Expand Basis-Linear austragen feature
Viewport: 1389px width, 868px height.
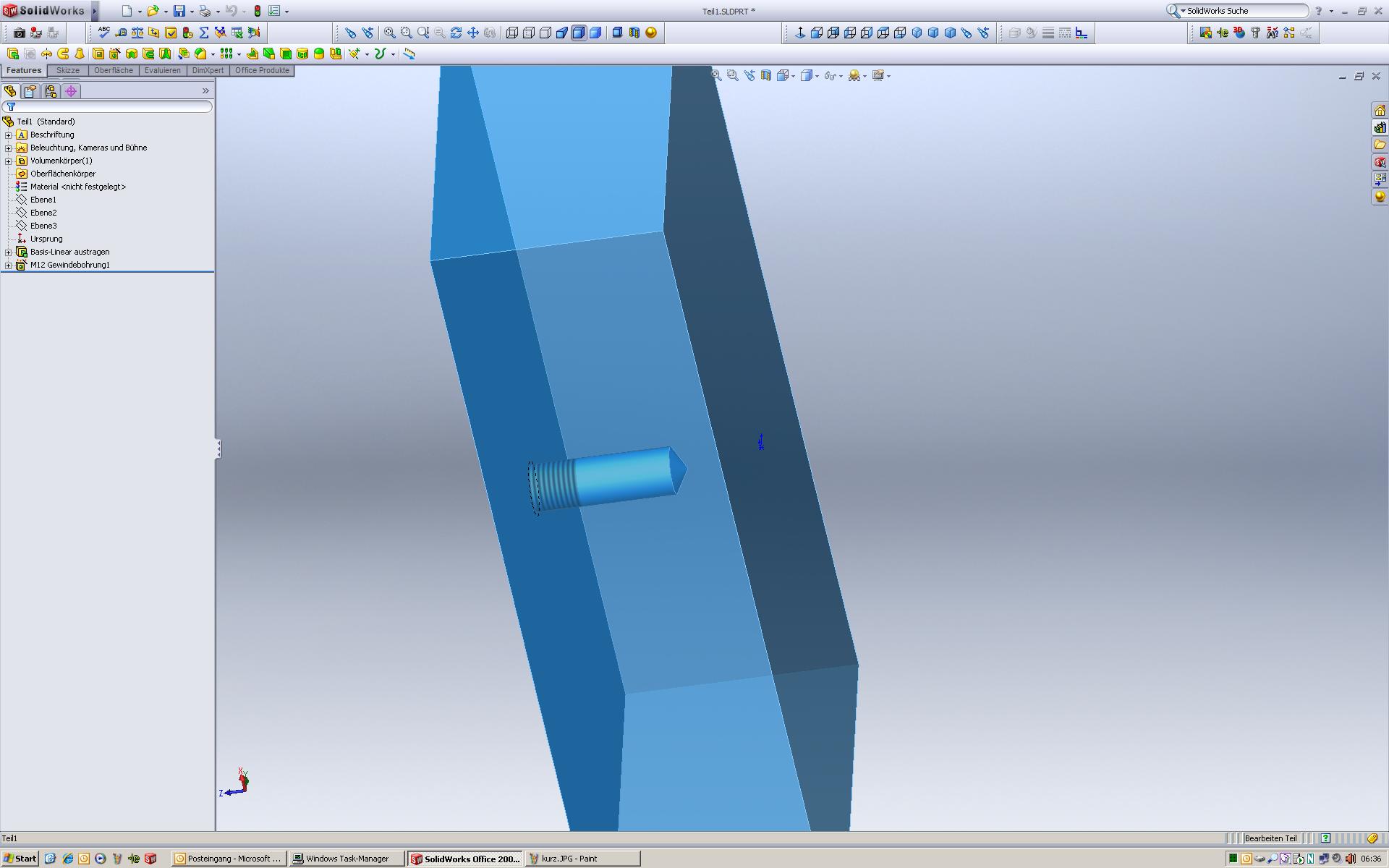(8, 252)
